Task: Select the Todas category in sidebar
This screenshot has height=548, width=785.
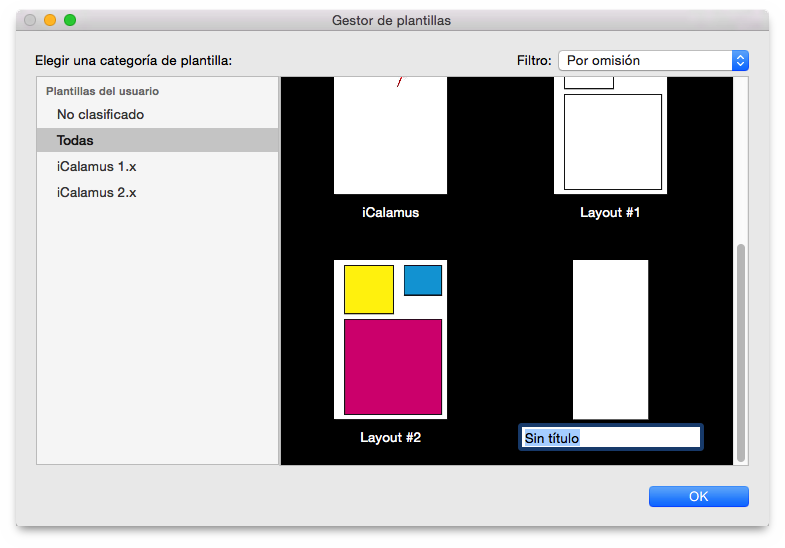Action: (75, 141)
